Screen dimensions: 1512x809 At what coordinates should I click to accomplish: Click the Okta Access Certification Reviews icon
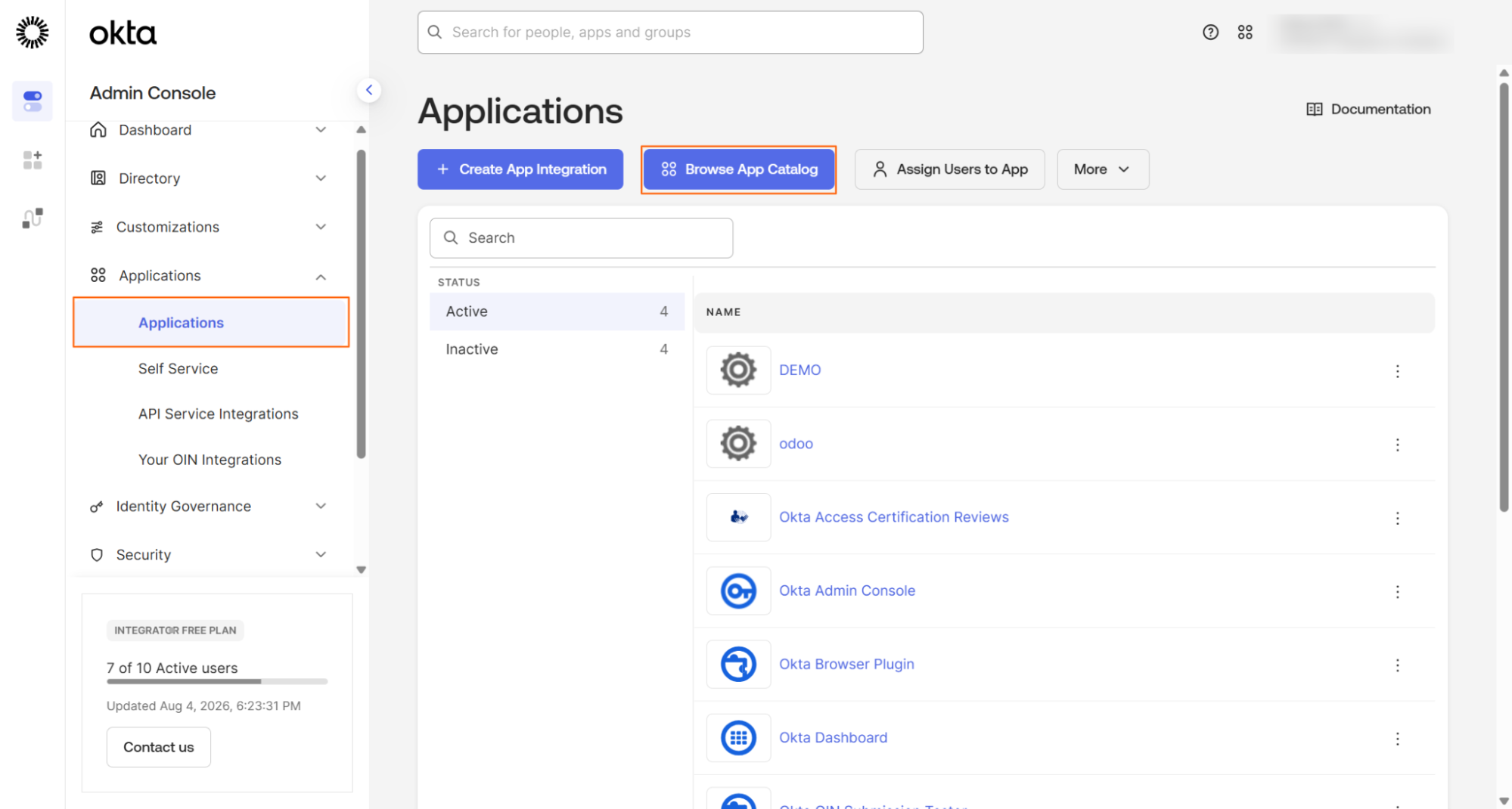point(738,517)
